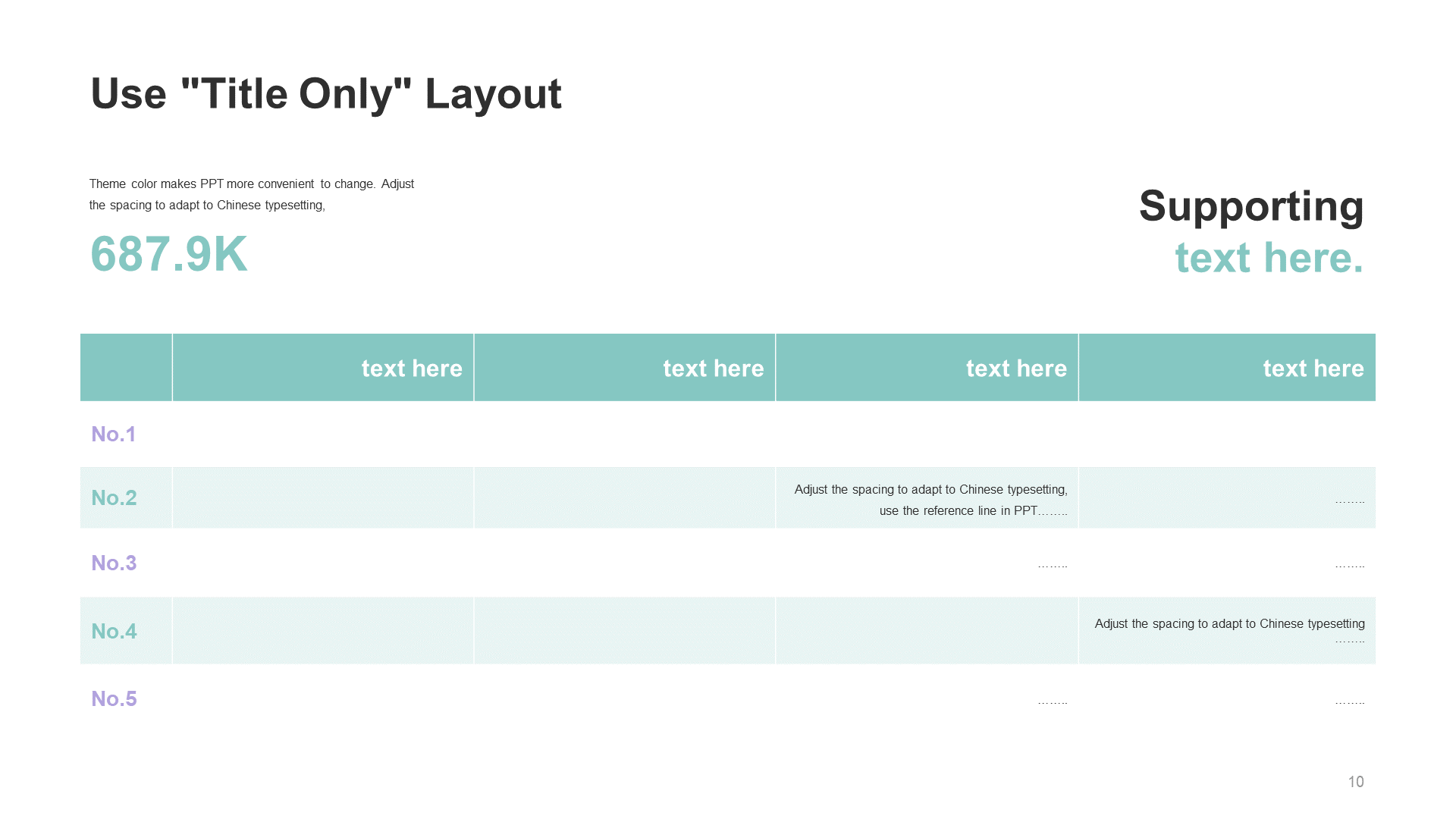Select the 'No.5' row label
Viewport: 1456px width, 819px height.
coord(114,698)
